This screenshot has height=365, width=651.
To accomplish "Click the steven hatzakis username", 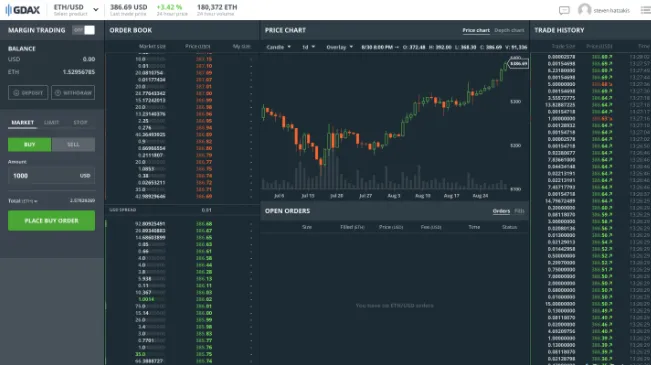I will click(x=612, y=10).
